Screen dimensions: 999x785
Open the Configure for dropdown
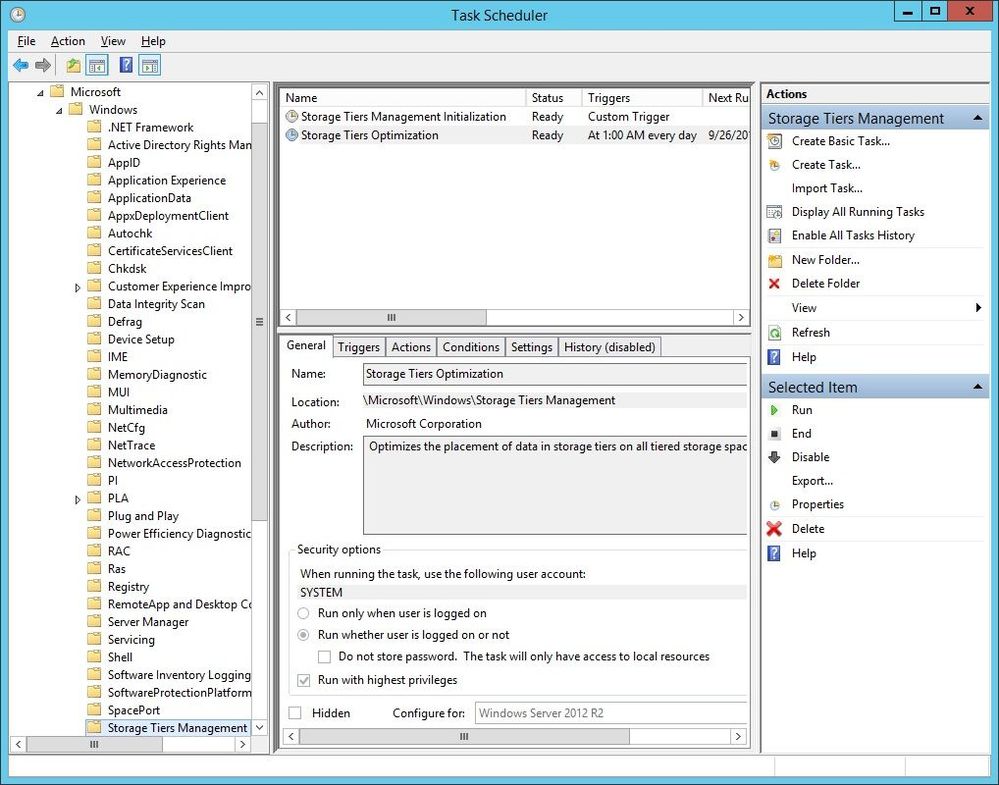click(610, 713)
